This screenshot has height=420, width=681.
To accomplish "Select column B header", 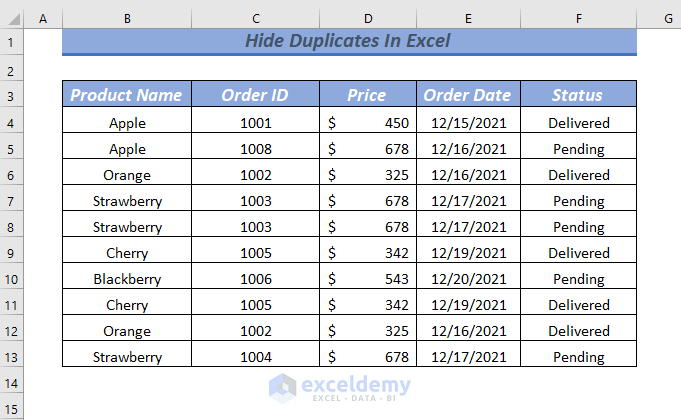I will 126,18.
